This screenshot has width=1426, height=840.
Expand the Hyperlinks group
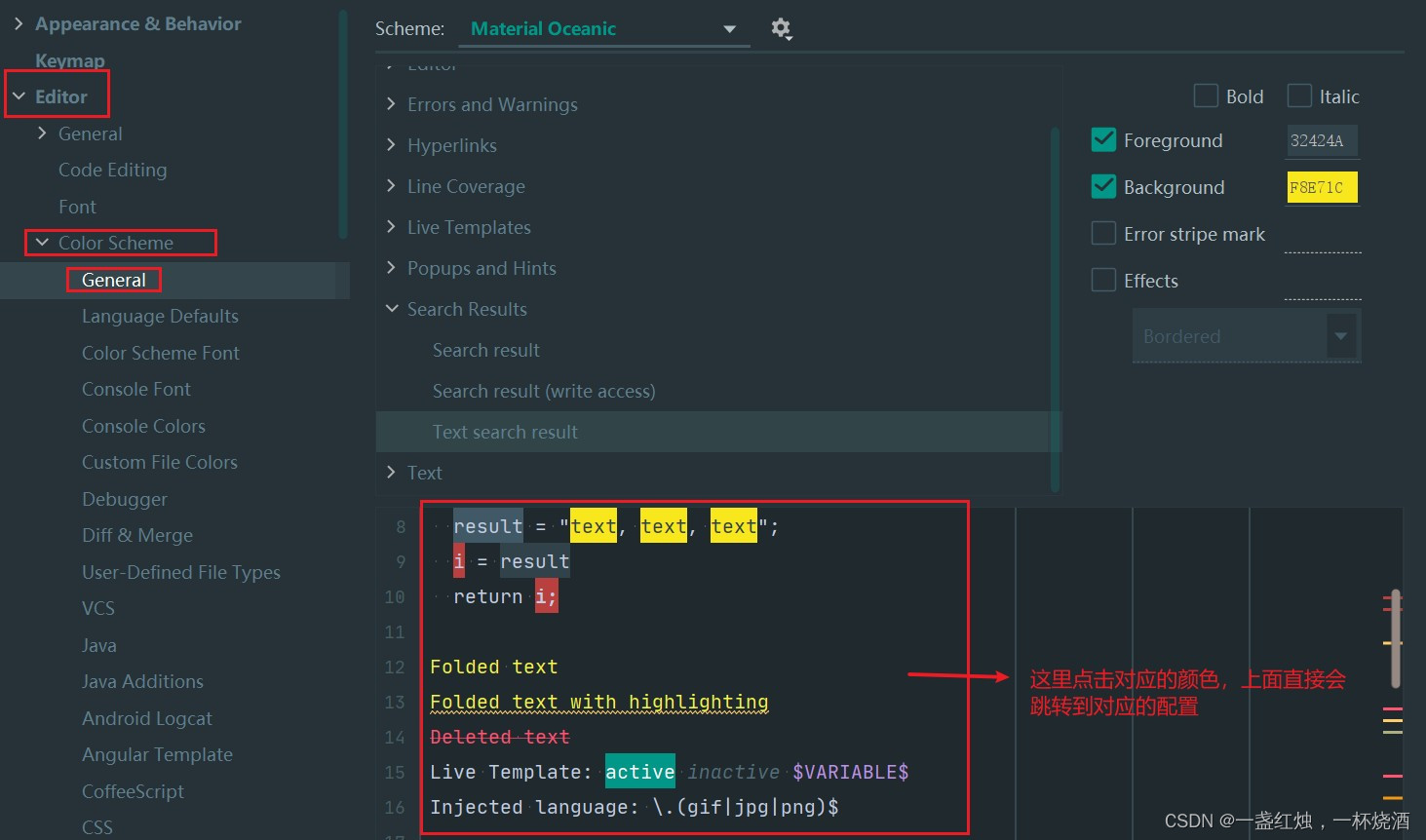point(391,145)
